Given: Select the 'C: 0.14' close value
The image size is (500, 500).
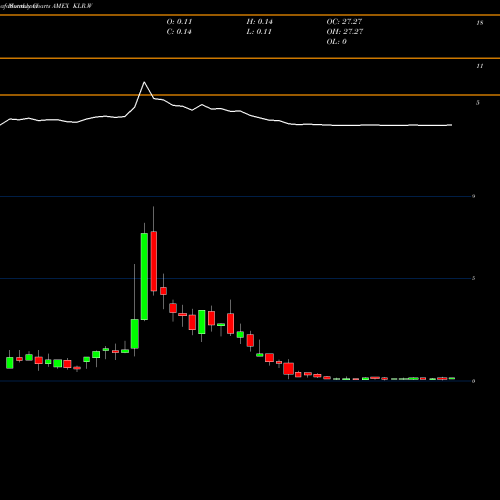Looking at the screenshot, I should pos(179,32).
